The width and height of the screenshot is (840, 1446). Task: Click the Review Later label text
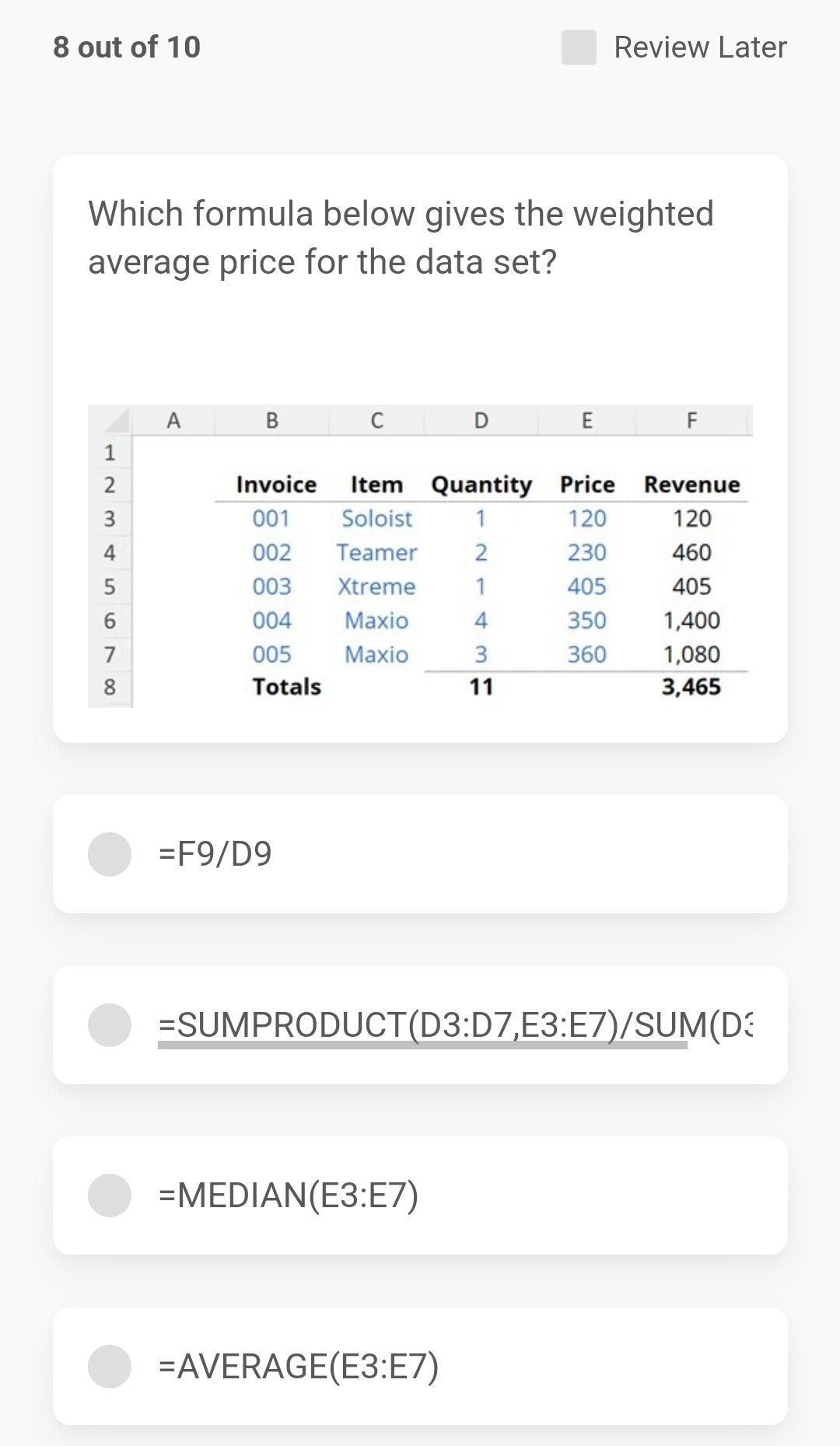pyautogui.click(x=698, y=47)
